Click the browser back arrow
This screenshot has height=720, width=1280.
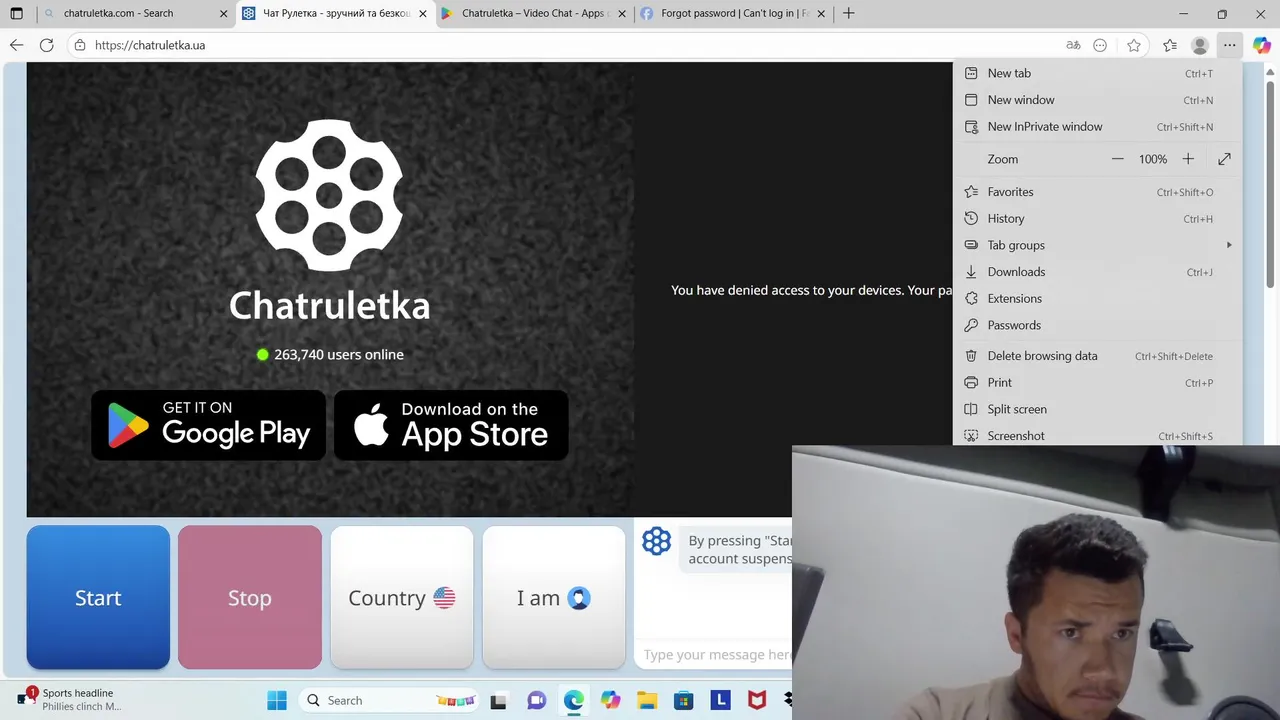coord(16,45)
